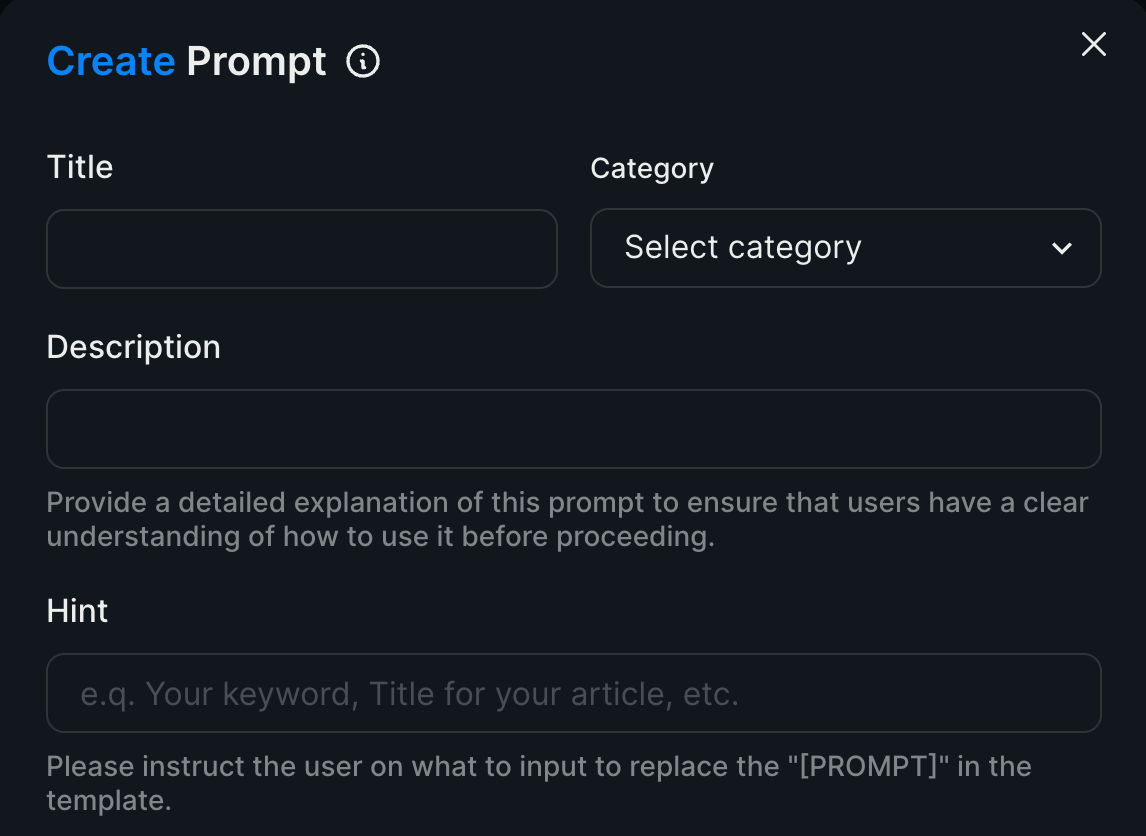The image size is (1146, 836).
Task: Click the info icon beside Create Prompt
Action: (x=363, y=62)
